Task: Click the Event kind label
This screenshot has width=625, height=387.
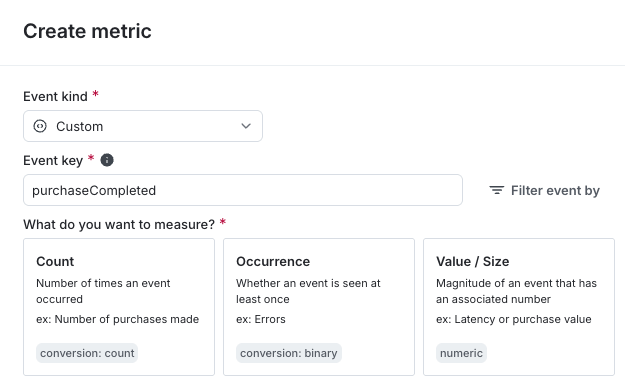Action: (x=55, y=96)
